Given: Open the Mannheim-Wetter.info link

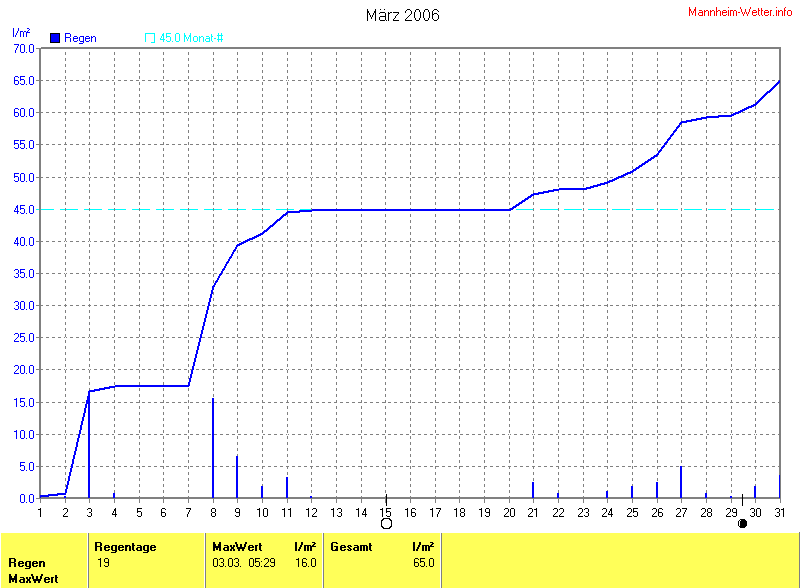Looking at the screenshot, I should pyautogui.click(x=740, y=11).
